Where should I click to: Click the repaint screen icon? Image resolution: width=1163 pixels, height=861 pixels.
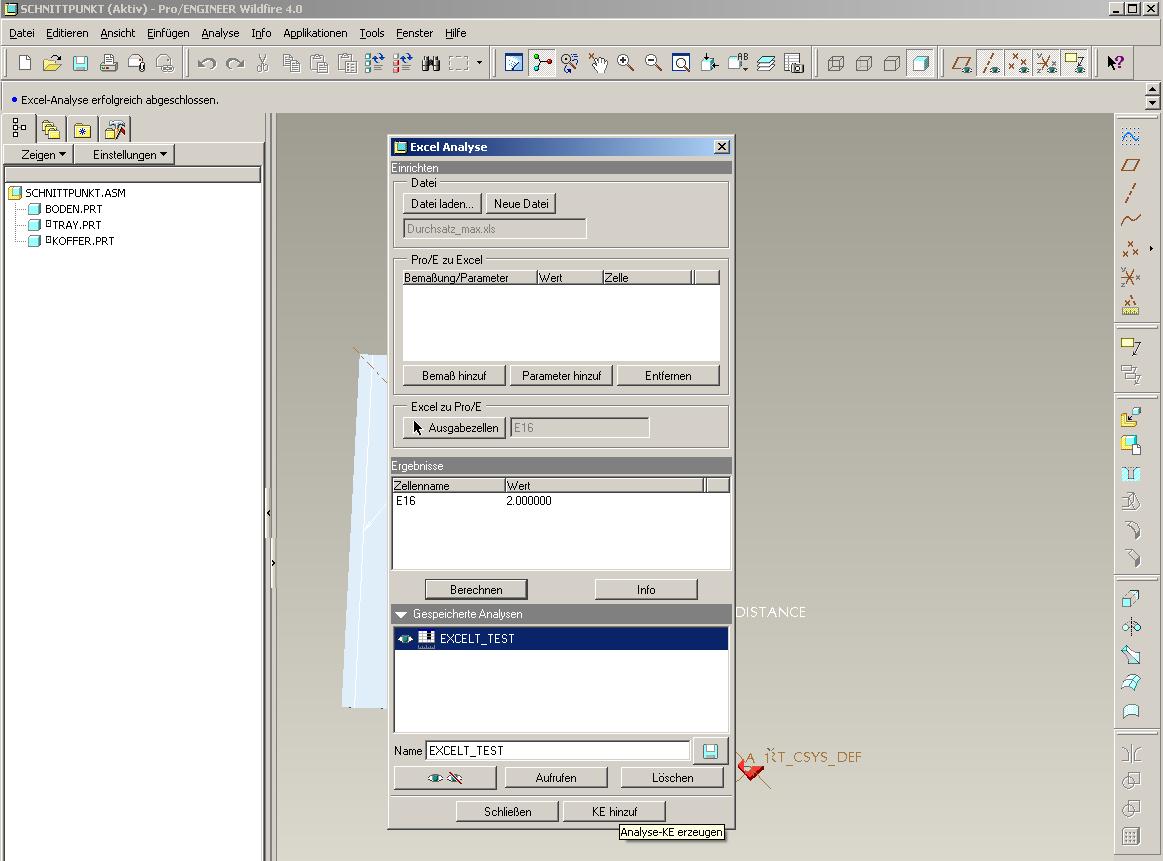pos(513,63)
